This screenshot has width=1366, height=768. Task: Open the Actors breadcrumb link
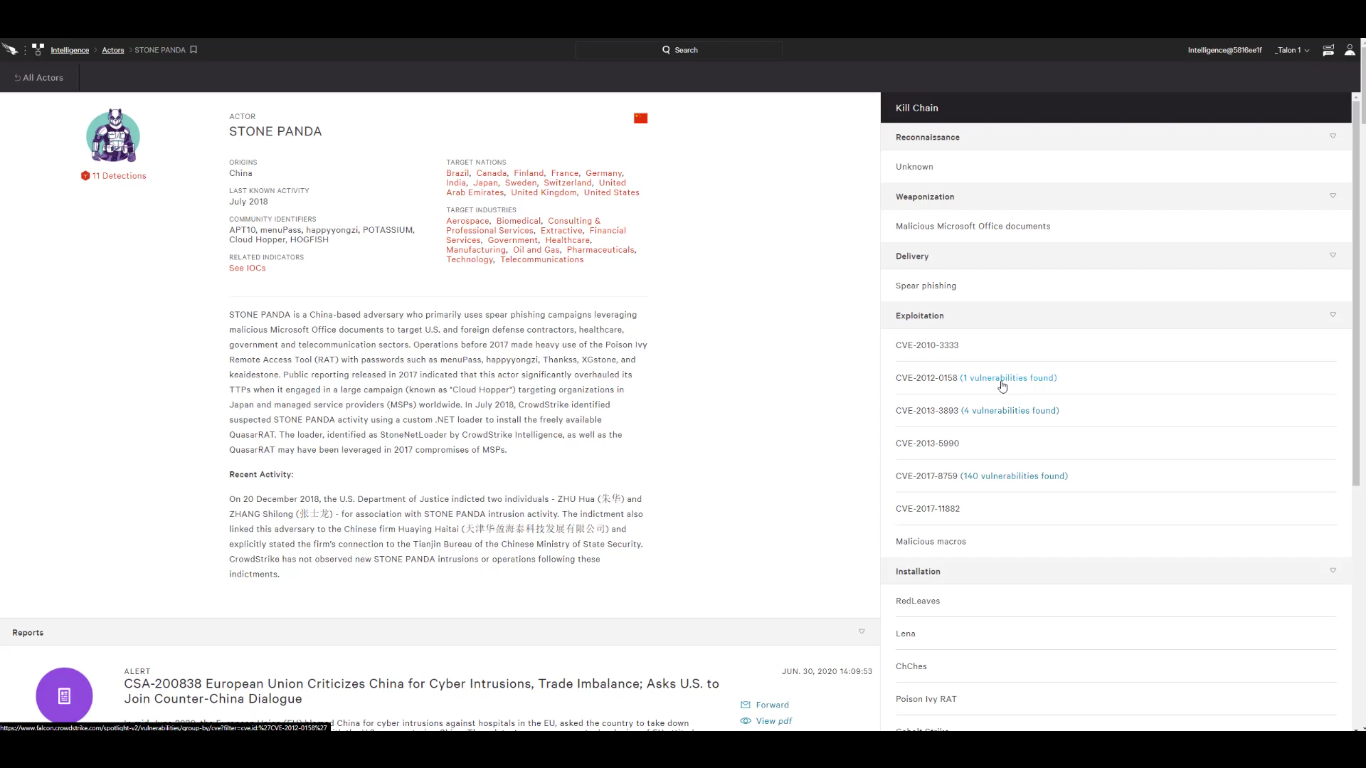pos(113,50)
